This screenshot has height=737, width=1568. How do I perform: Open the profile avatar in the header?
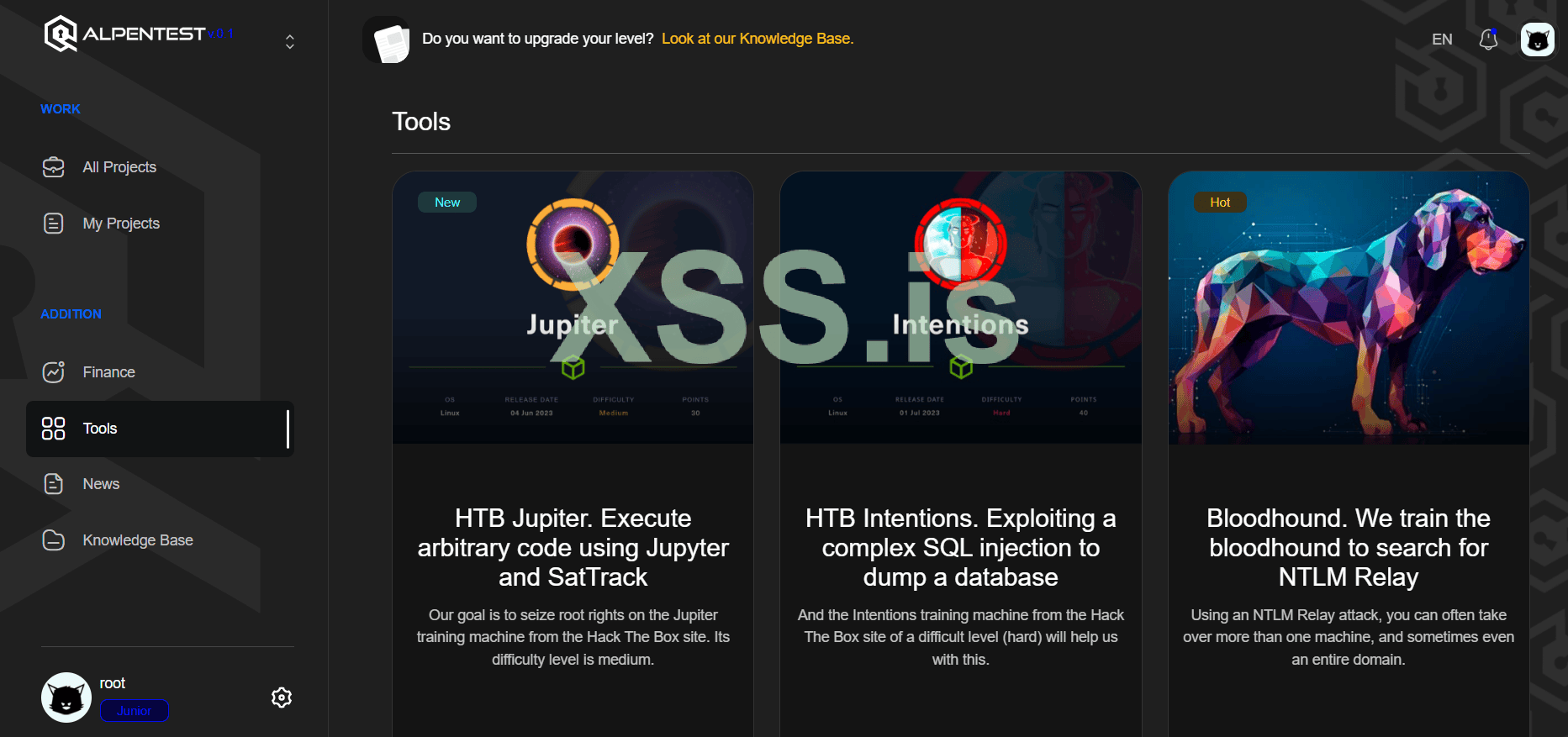click(x=1538, y=39)
